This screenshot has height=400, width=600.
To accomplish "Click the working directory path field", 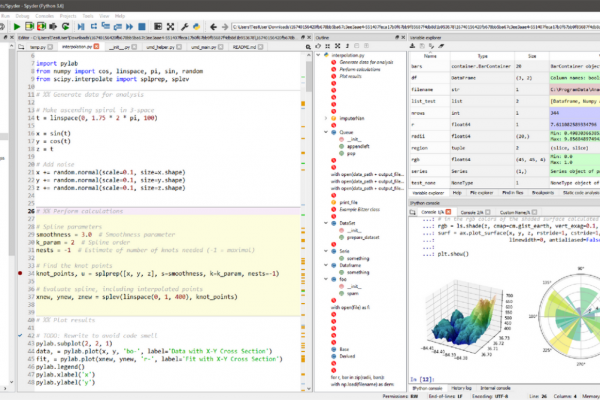I will (415, 27).
